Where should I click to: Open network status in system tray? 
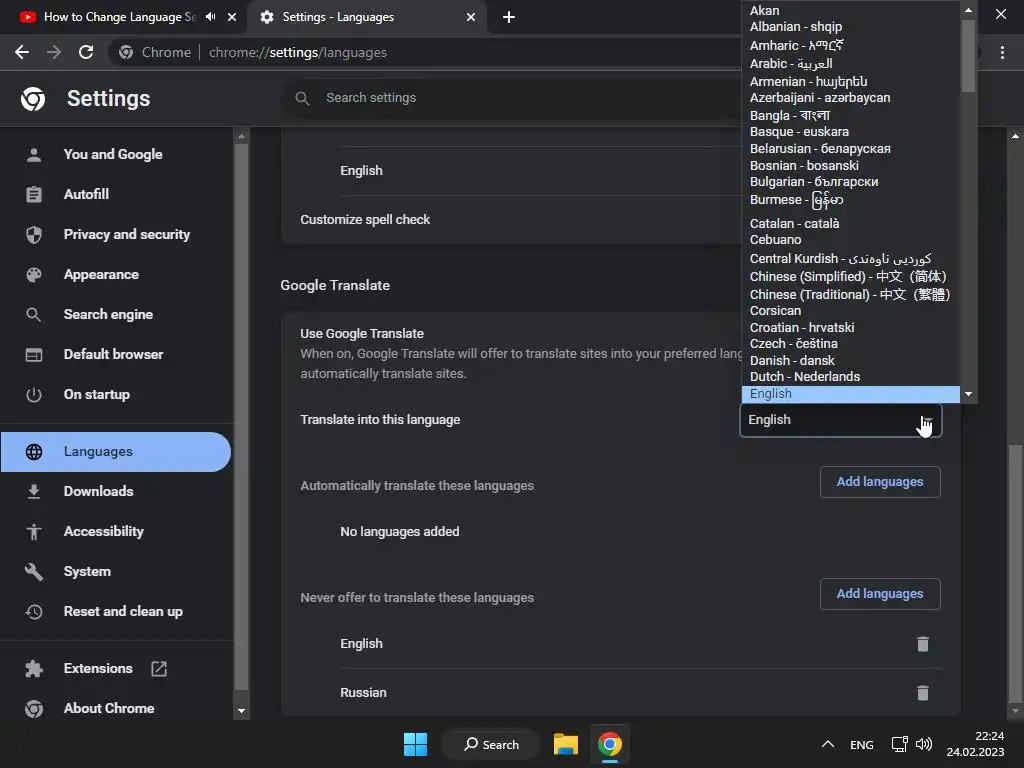tap(899, 744)
